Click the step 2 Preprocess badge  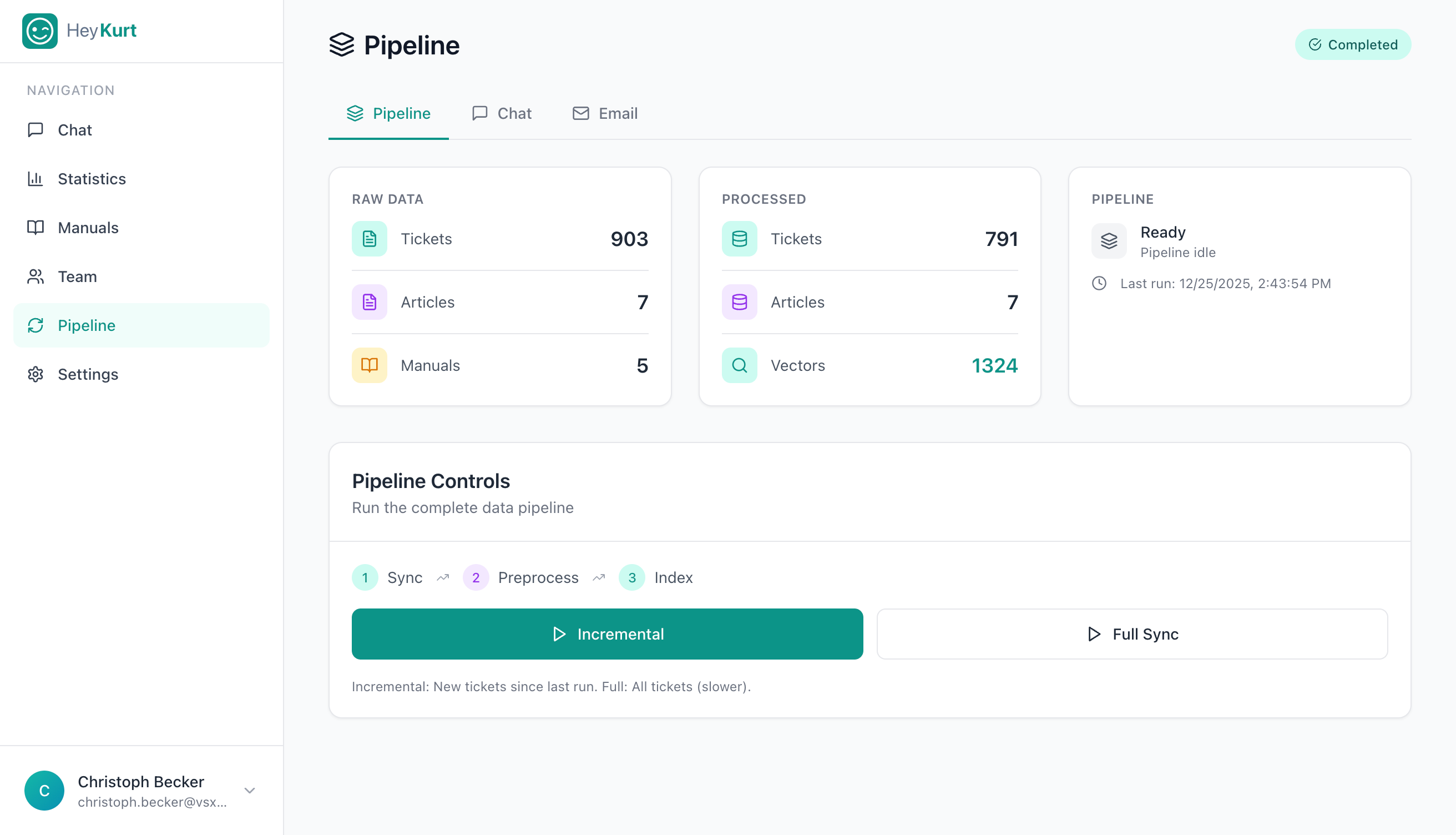[476, 577]
